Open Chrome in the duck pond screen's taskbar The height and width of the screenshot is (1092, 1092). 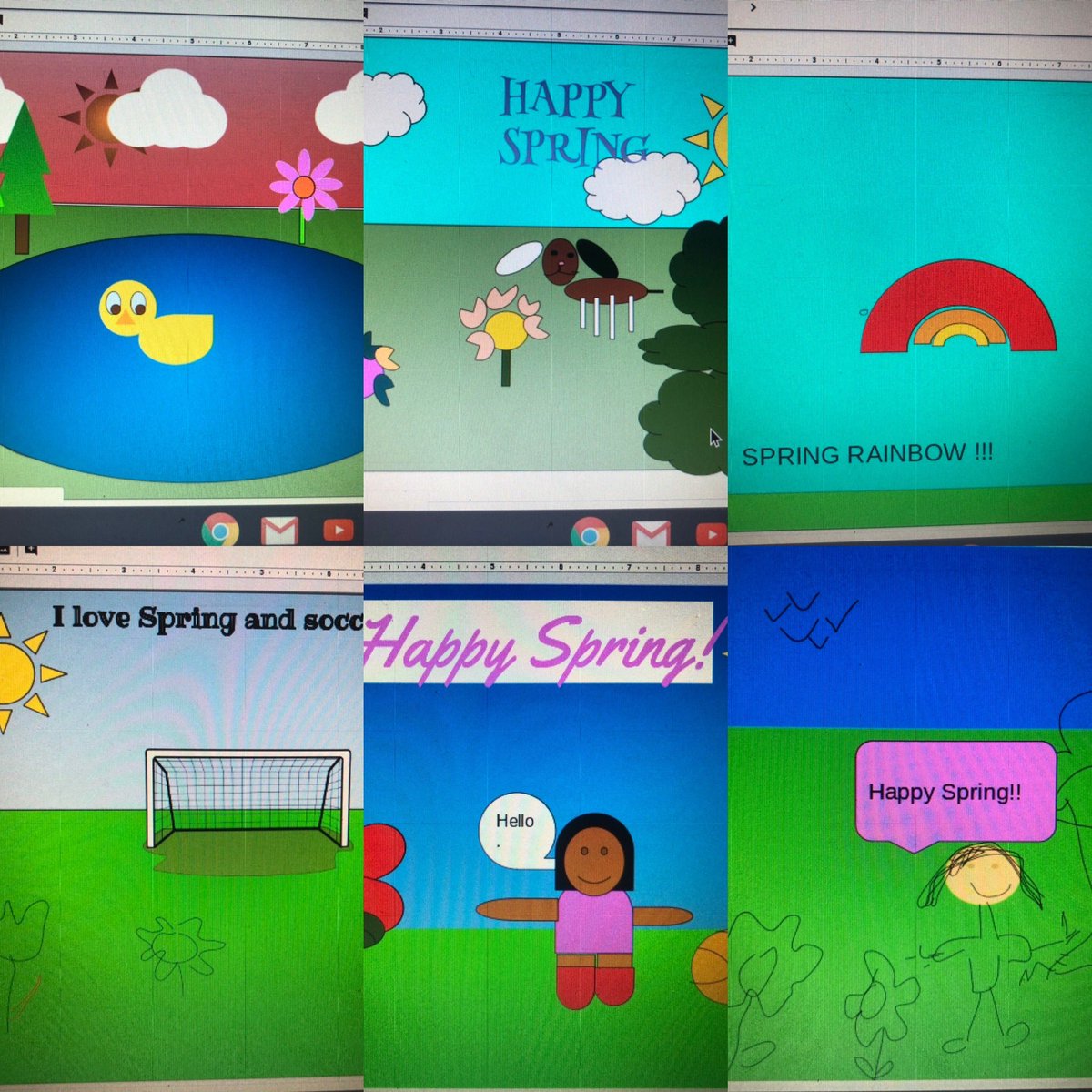point(220,530)
